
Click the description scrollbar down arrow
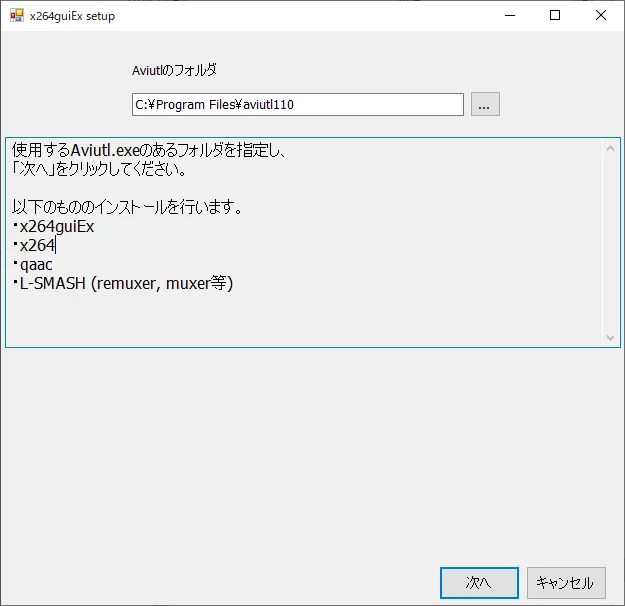(x=612, y=338)
